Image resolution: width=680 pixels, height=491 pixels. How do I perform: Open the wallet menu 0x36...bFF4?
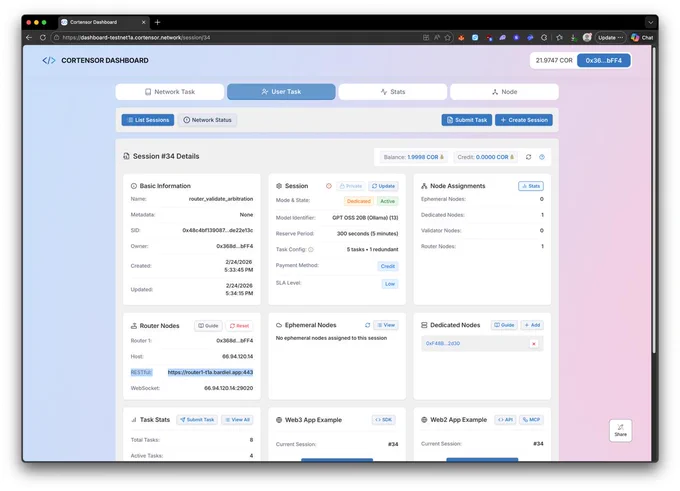pyautogui.click(x=604, y=60)
